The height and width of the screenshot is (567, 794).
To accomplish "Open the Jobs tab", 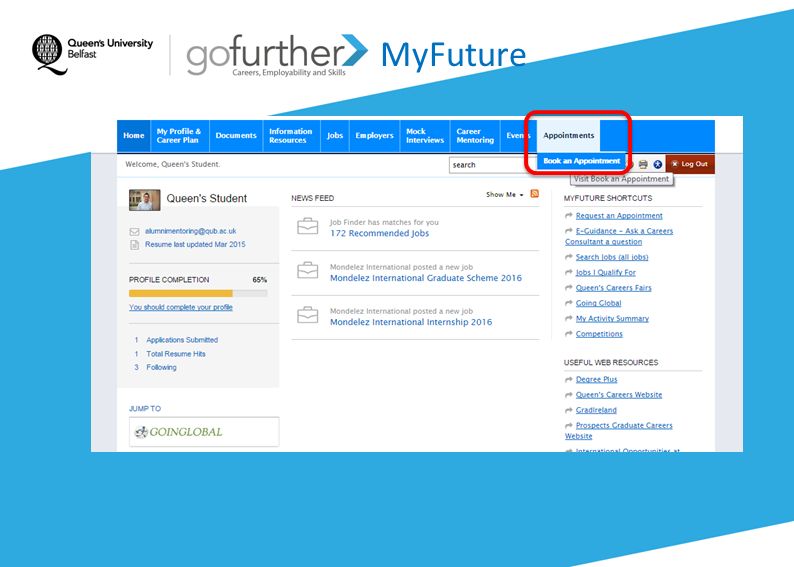I will point(335,136).
